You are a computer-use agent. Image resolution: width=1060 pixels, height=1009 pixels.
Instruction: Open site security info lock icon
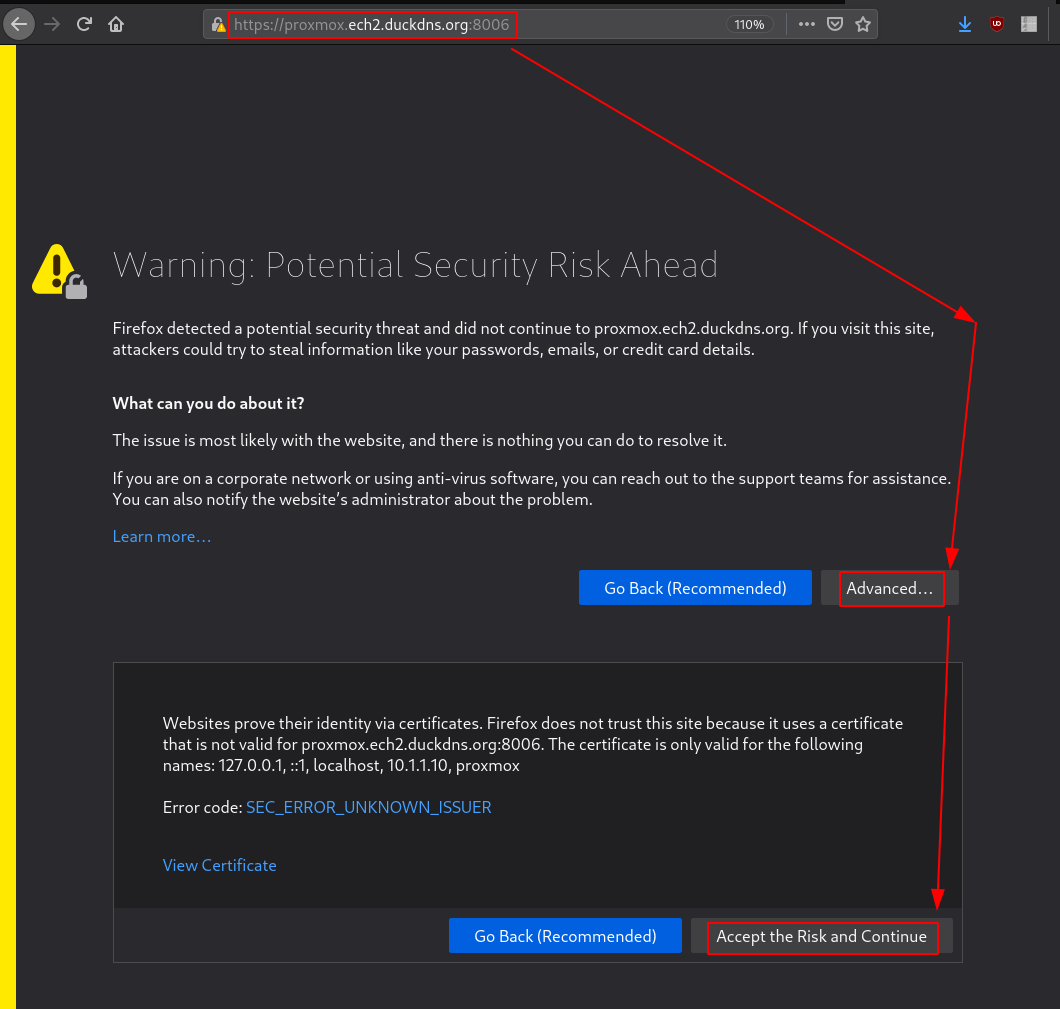[x=218, y=25]
